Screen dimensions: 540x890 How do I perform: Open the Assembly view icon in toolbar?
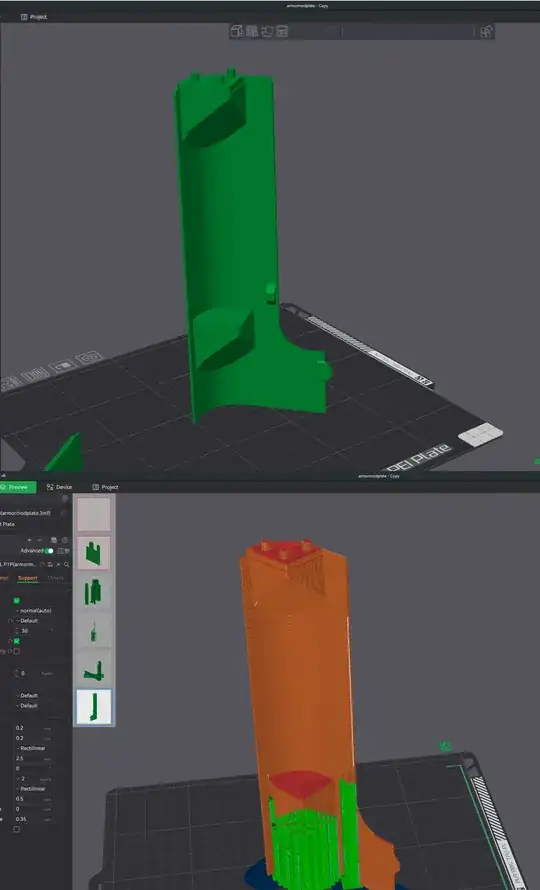tap(485, 31)
